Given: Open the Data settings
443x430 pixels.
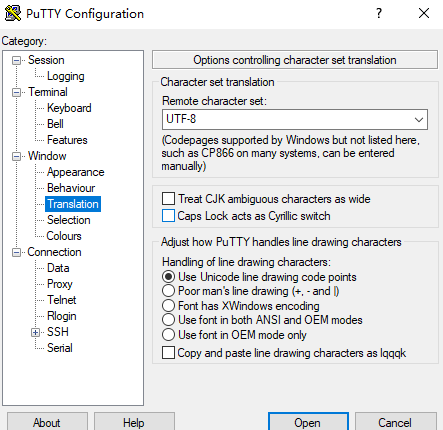Looking at the screenshot, I should click(x=58, y=268).
